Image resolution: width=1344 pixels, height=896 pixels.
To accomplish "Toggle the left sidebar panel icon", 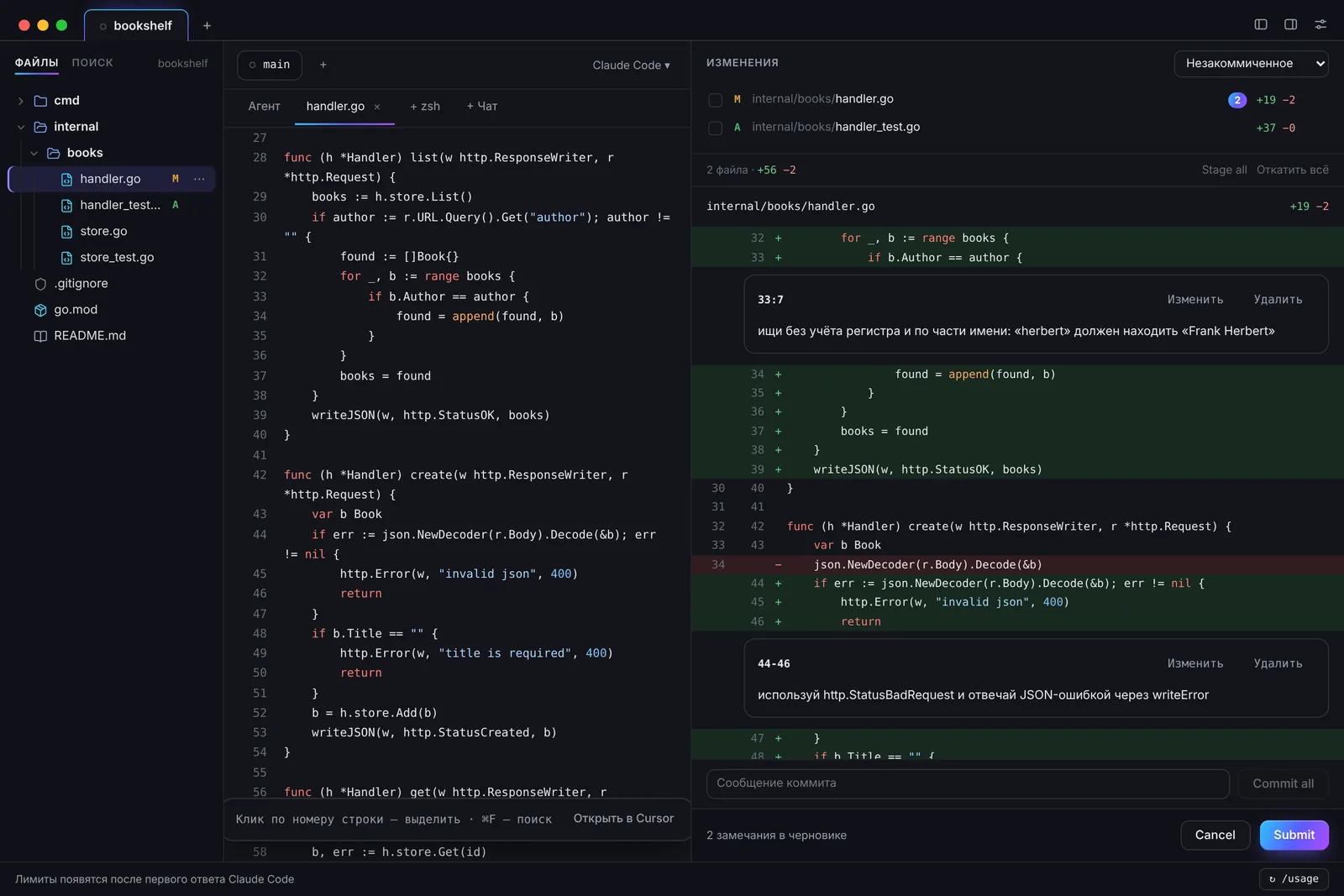I will pos(1261,24).
